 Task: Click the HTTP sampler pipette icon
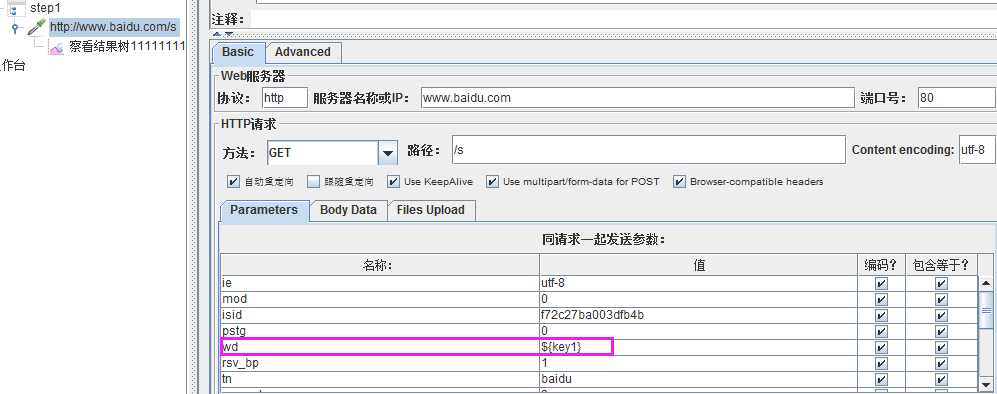37,27
